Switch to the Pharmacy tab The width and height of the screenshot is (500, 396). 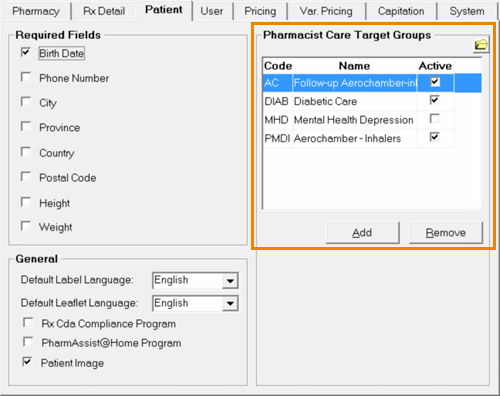(x=36, y=11)
